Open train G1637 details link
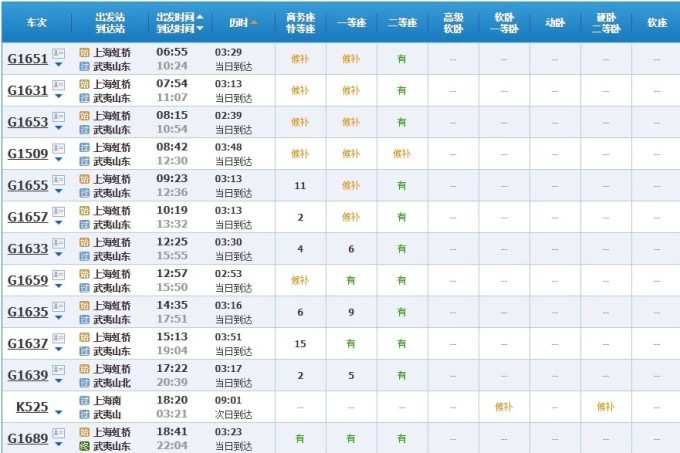Image resolution: width=680 pixels, height=453 pixels. (28, 343)
